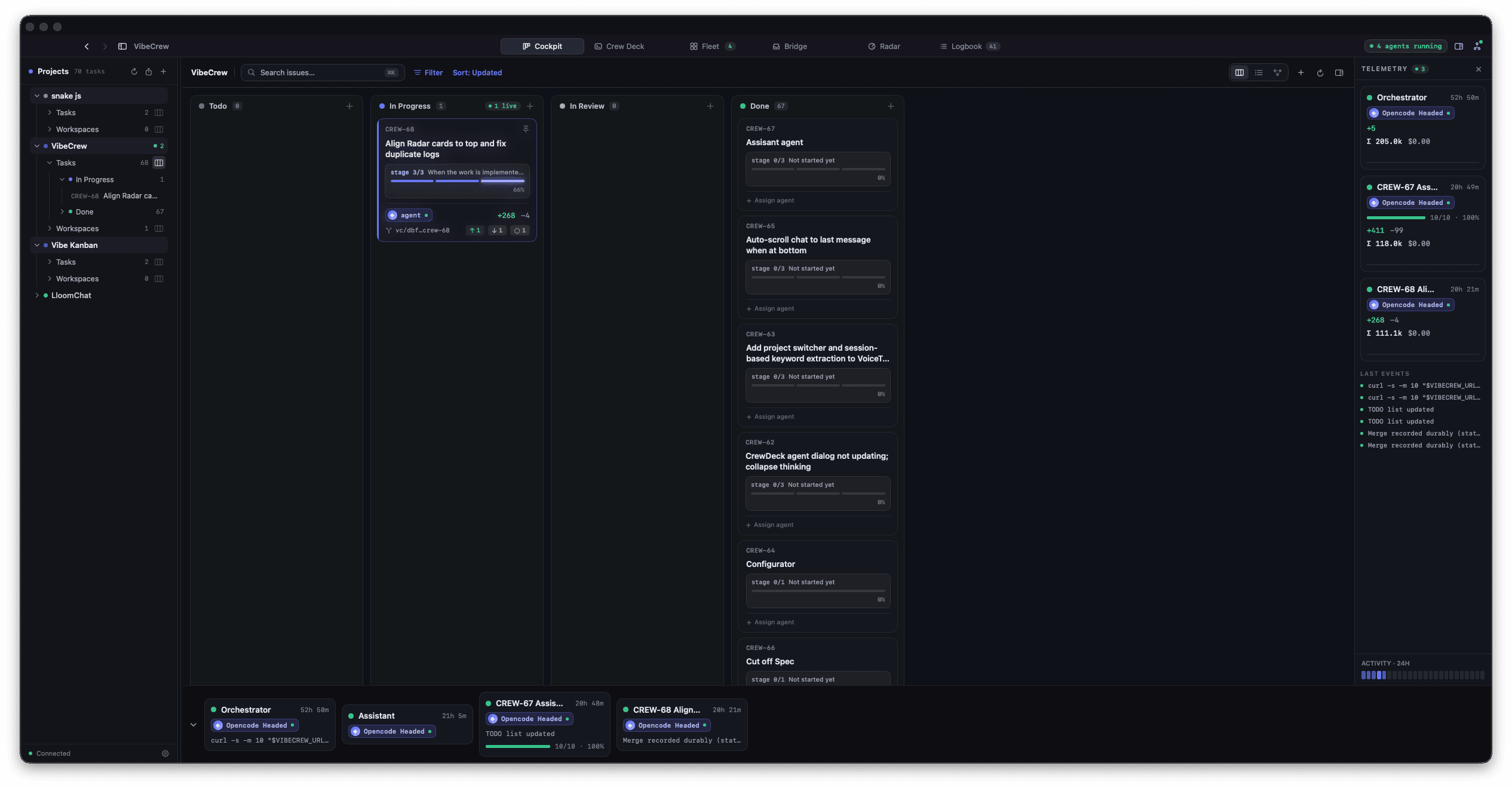Switch to the list view icon

pos(1259,72)
